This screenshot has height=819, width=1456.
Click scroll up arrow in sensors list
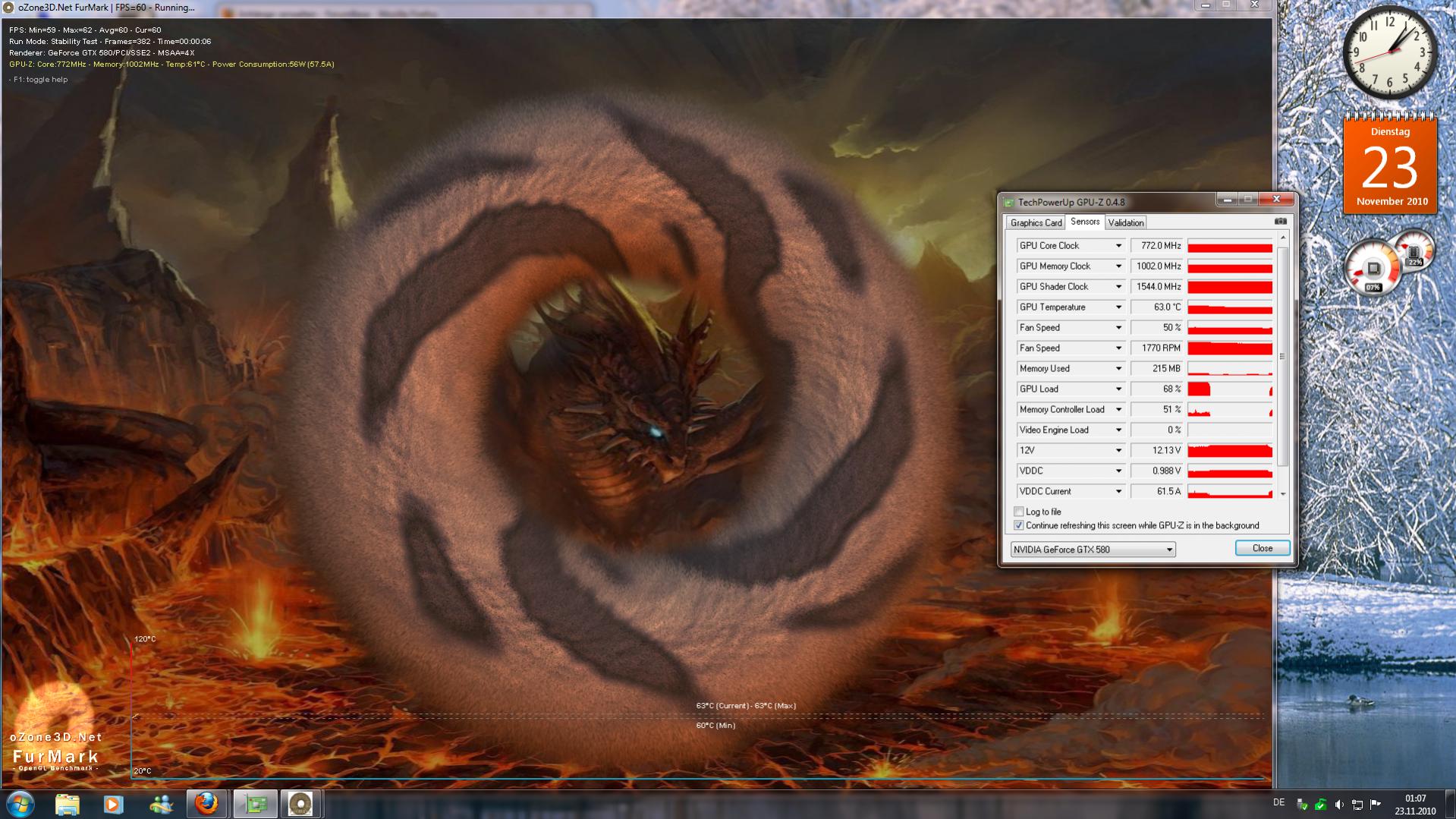[1283, 238]
